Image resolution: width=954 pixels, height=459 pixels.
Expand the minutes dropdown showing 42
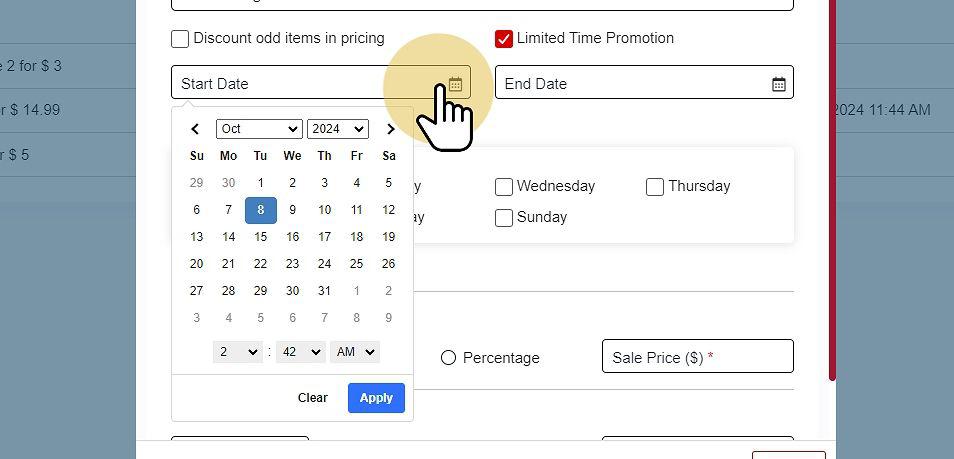pos(300,352)
